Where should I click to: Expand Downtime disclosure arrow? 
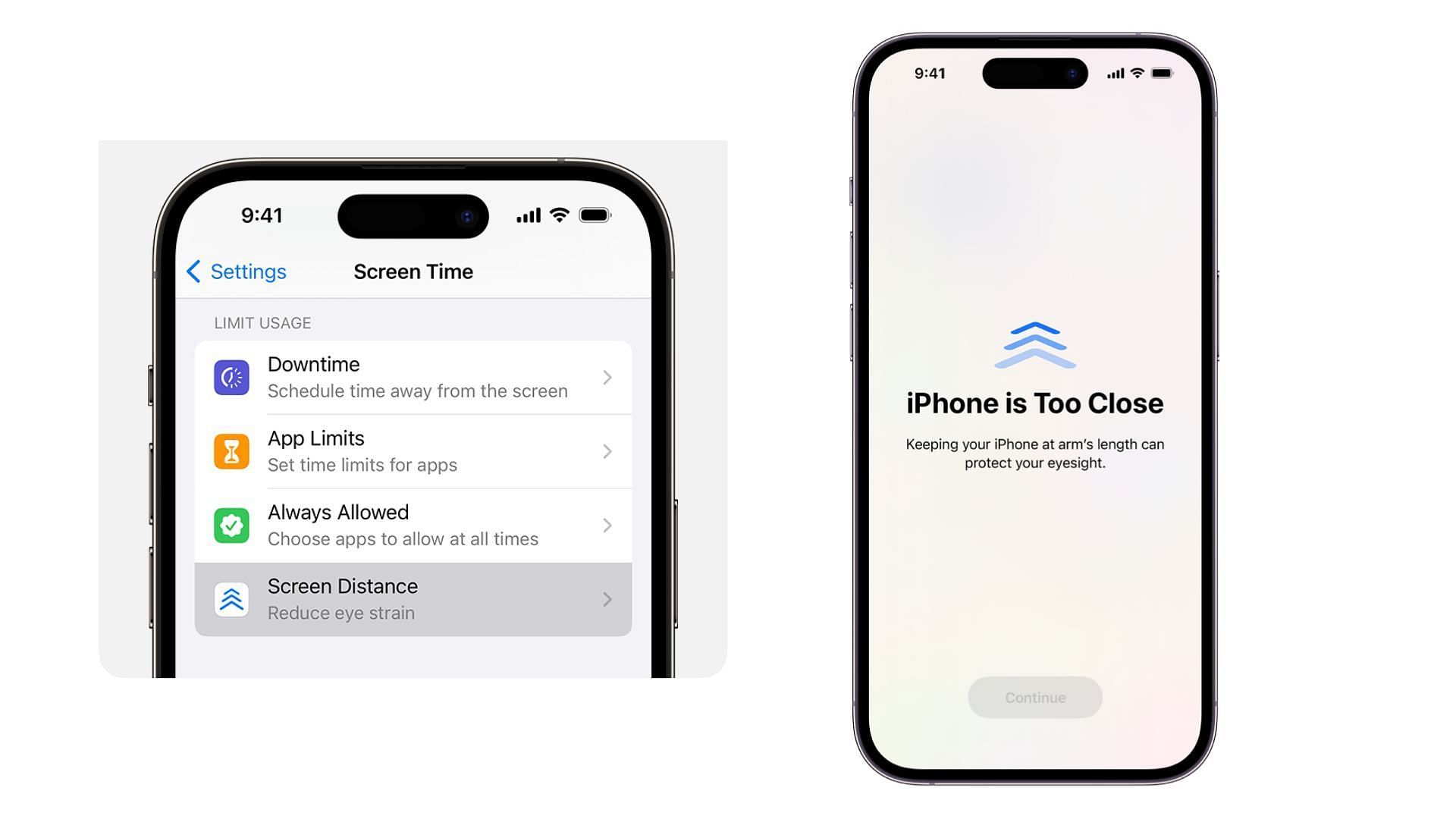point(607,377)
